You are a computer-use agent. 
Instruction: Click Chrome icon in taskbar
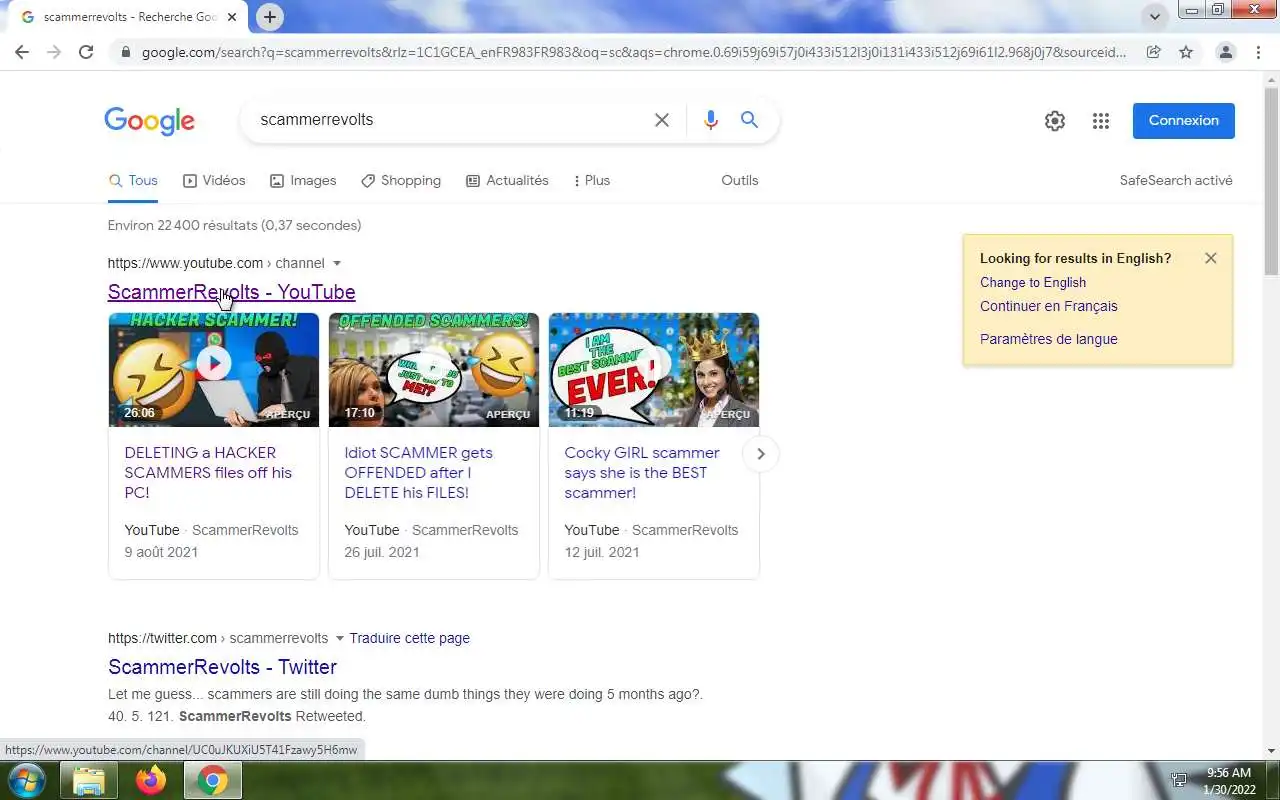click(x=212, y=781)
